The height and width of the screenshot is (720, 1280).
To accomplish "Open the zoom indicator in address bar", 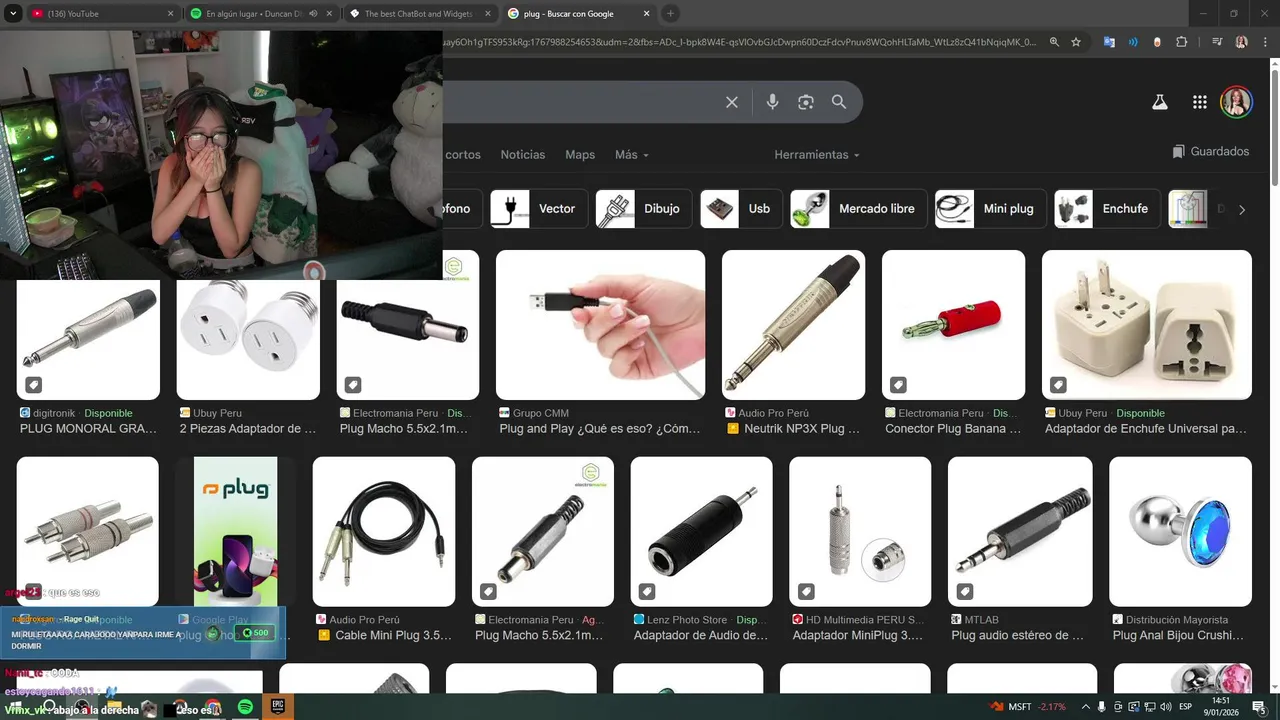I will click(x=1054, y=42).
